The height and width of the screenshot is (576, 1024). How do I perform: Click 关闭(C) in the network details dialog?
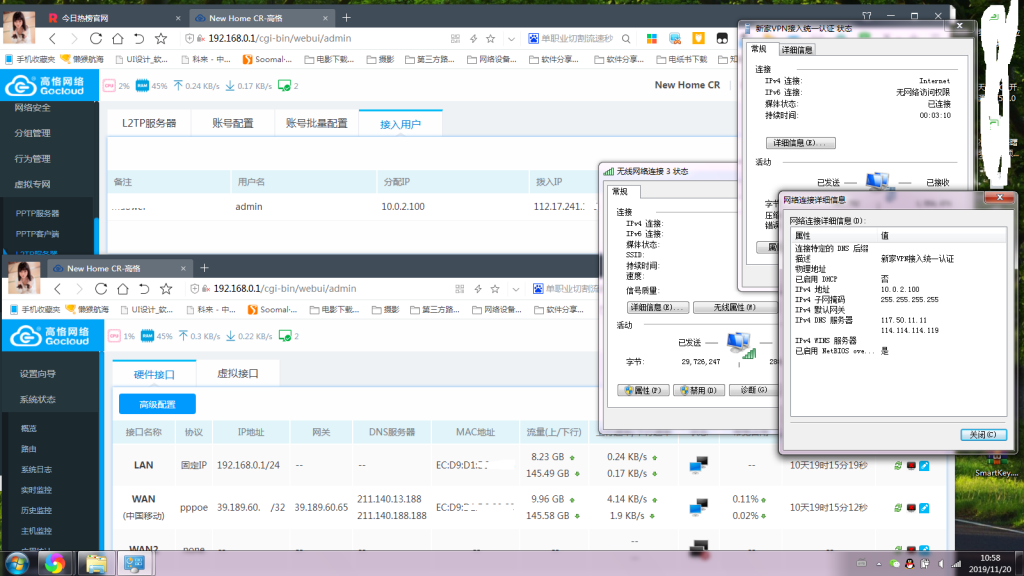click(x=983, y=434)
